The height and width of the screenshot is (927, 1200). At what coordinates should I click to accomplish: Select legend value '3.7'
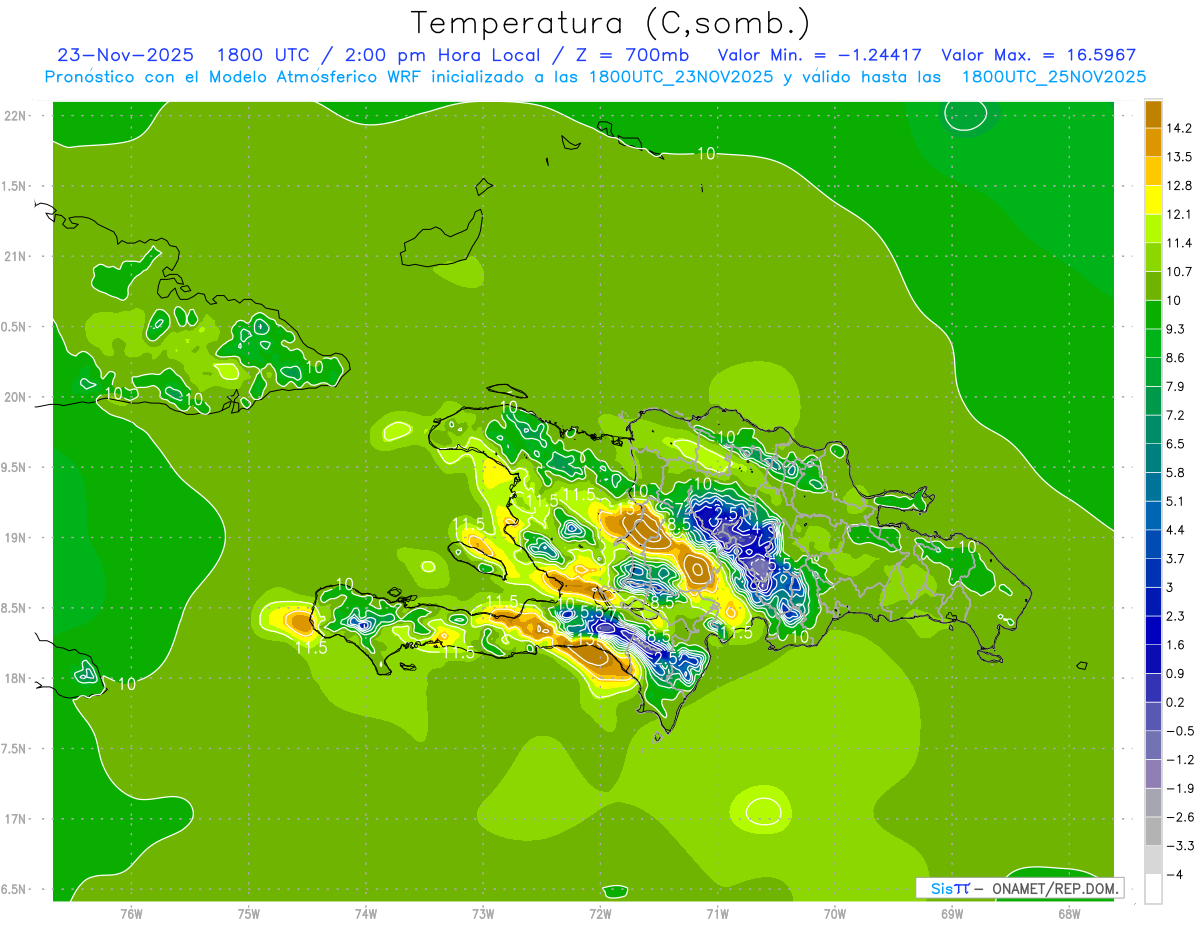pos(1176,559)
